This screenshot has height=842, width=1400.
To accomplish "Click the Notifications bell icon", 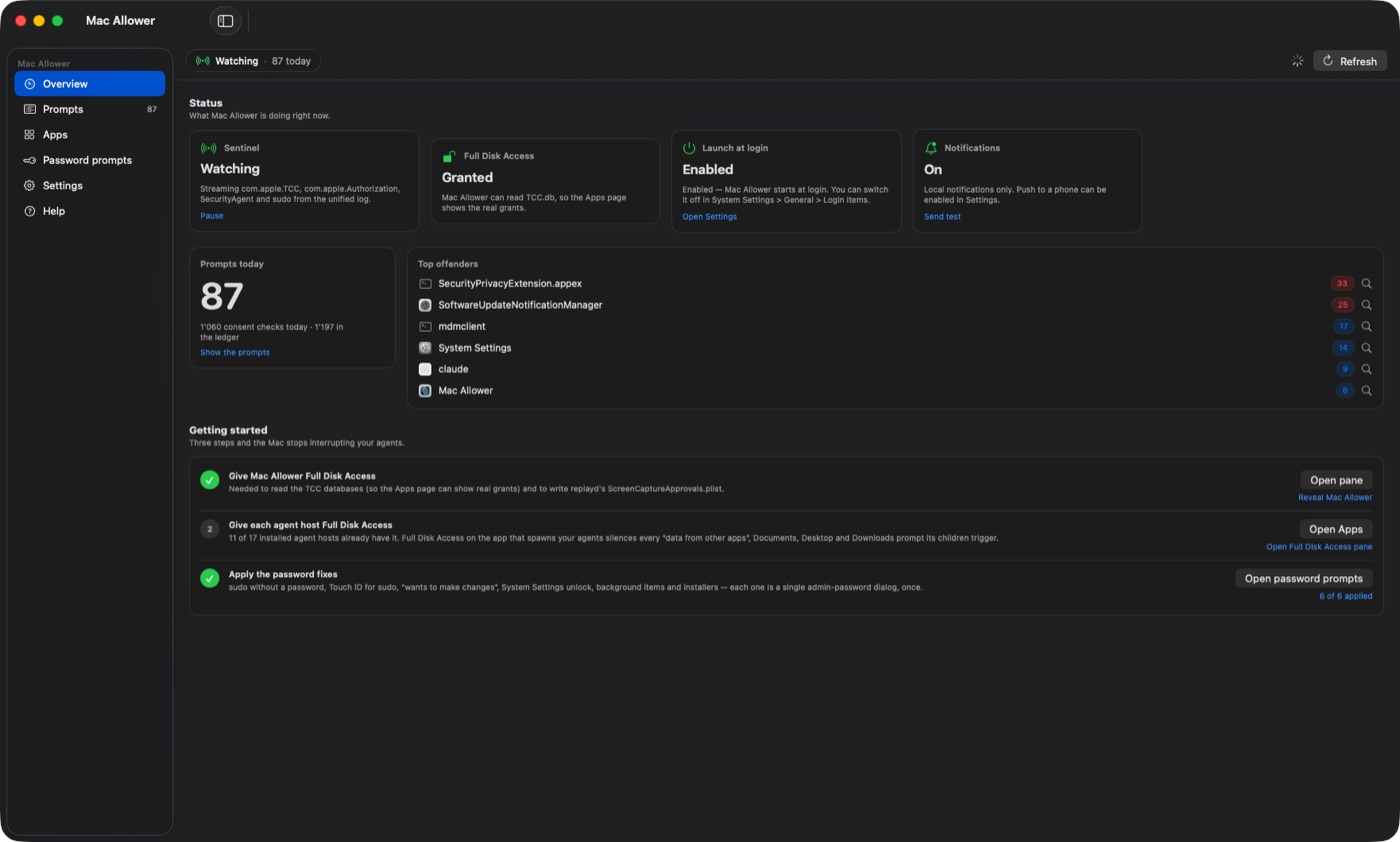I will pyautogui.click(x=931, y=148).
